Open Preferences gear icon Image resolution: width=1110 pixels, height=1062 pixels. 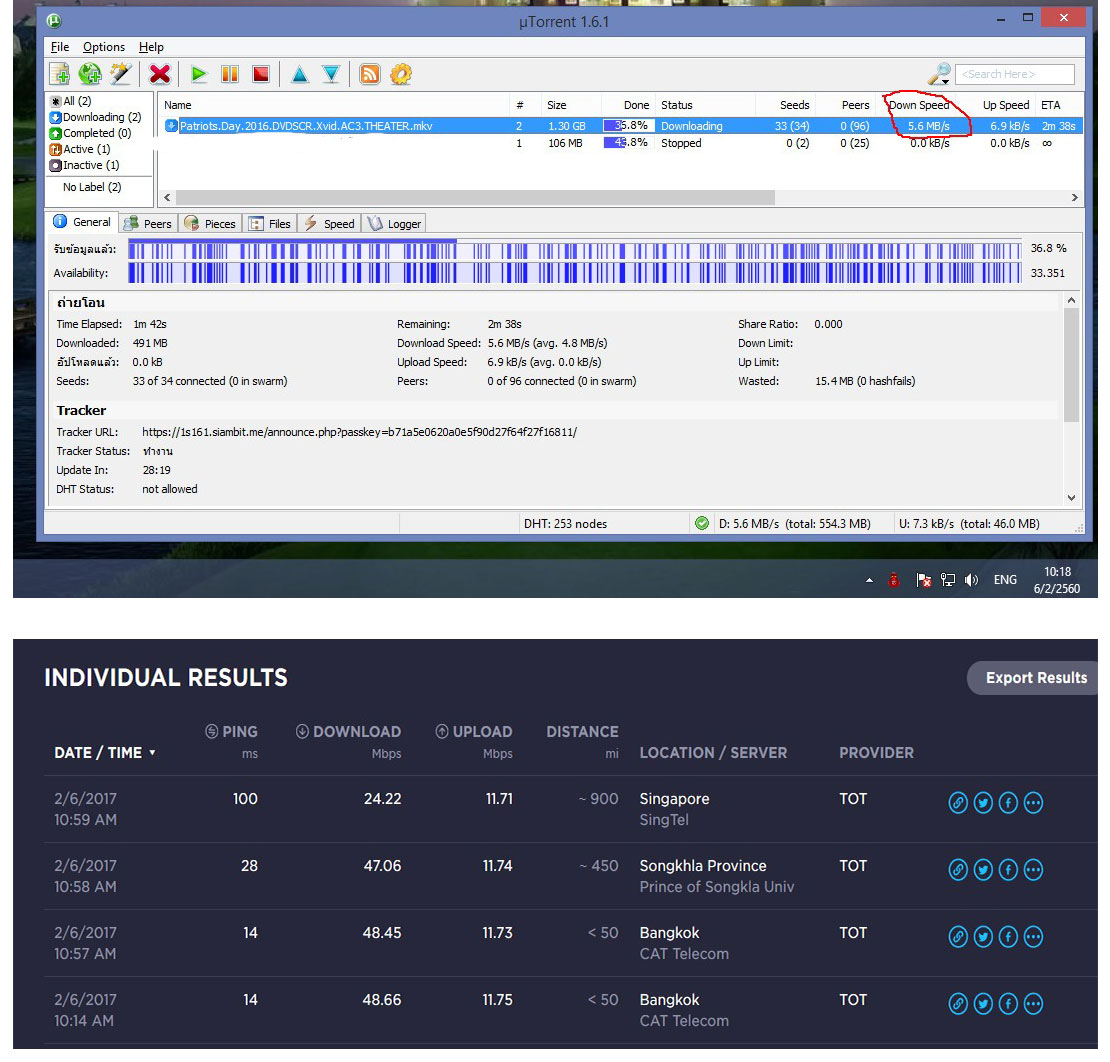point(401,74)
